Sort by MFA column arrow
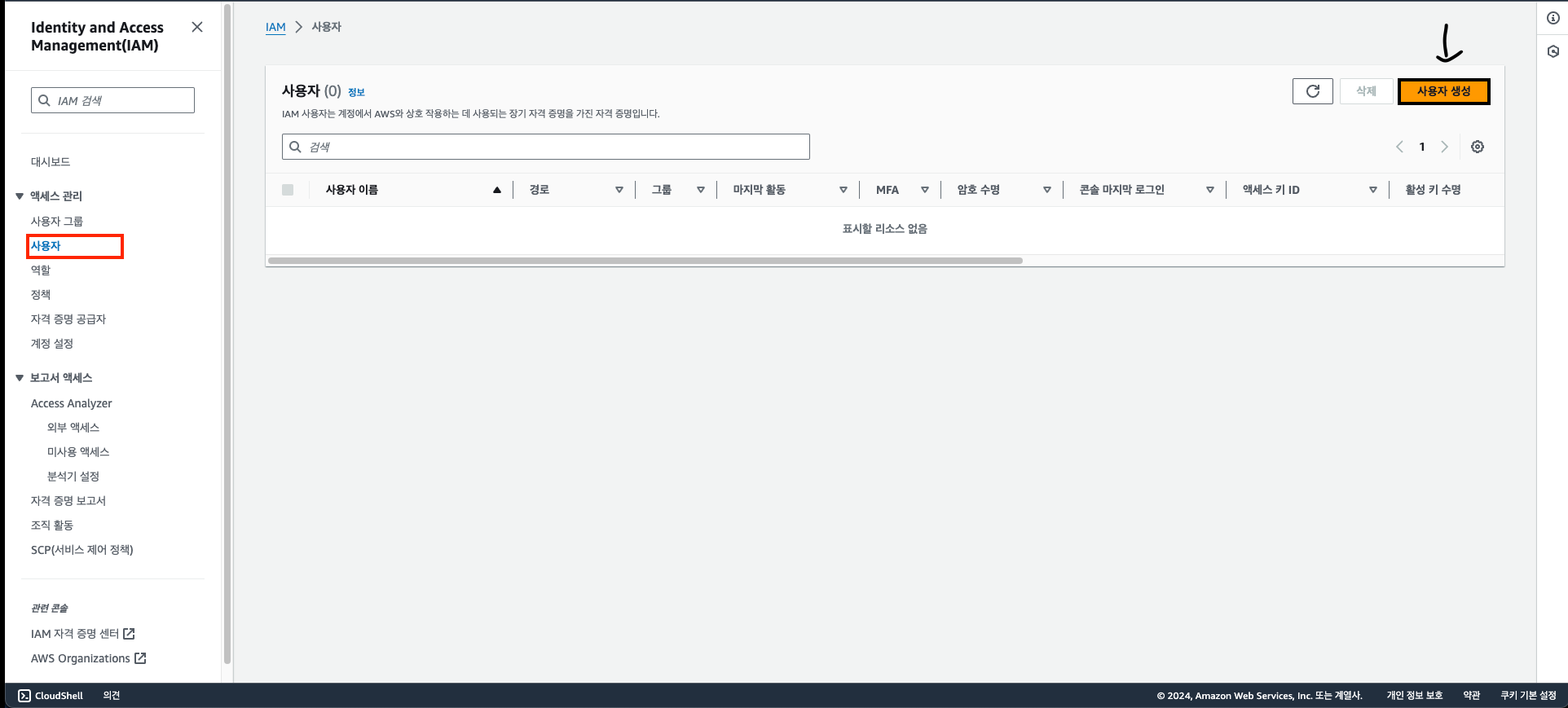 (925, 190)
